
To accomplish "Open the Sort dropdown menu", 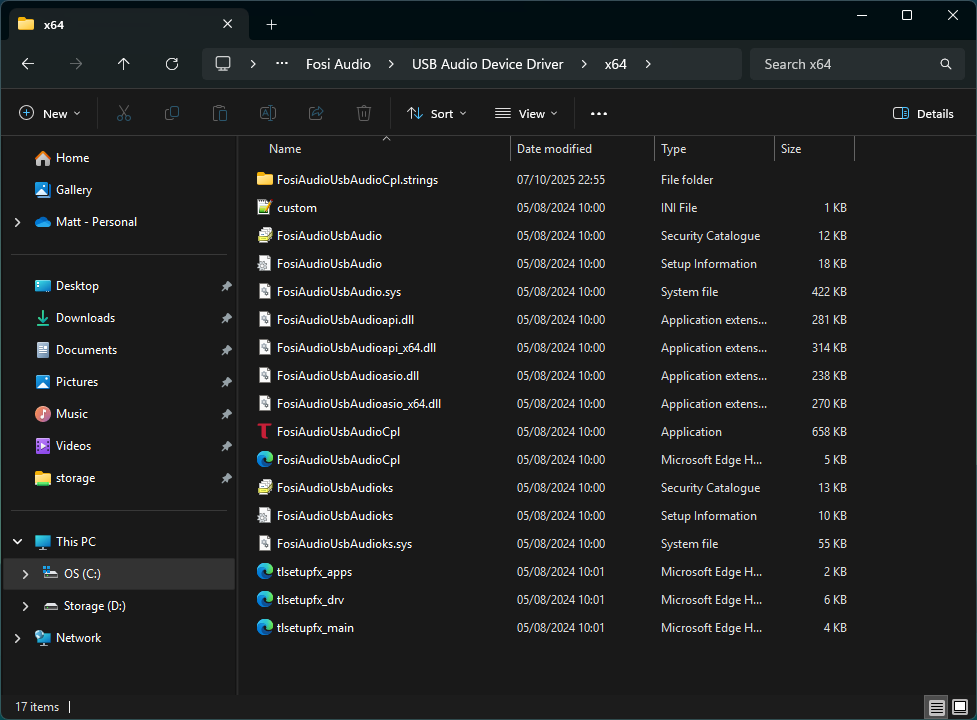I will [437, 114].
